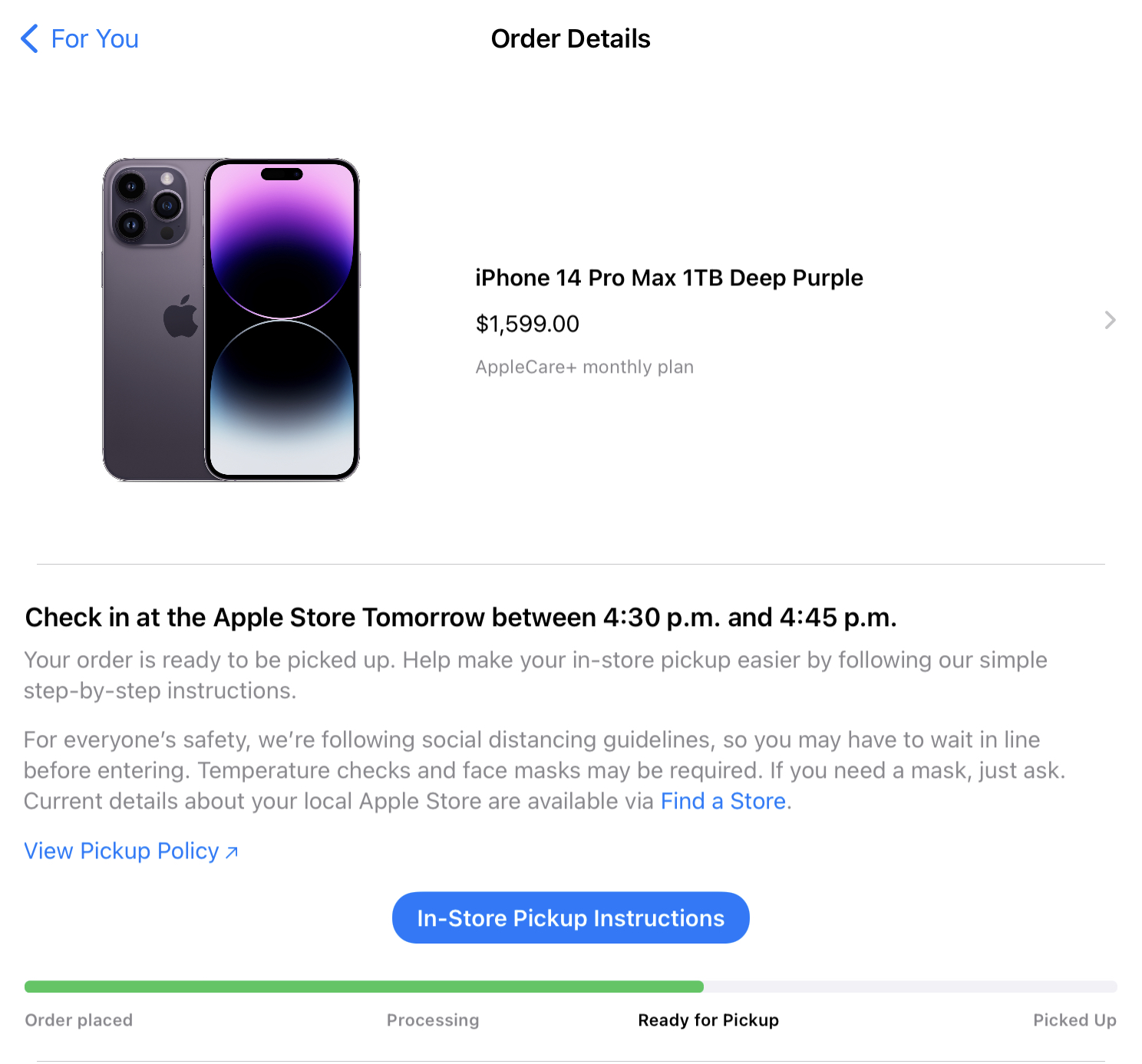Screen dimensions: 1142x1064
Task: Click the green filled progress bar
Action: tap(364, 987)
